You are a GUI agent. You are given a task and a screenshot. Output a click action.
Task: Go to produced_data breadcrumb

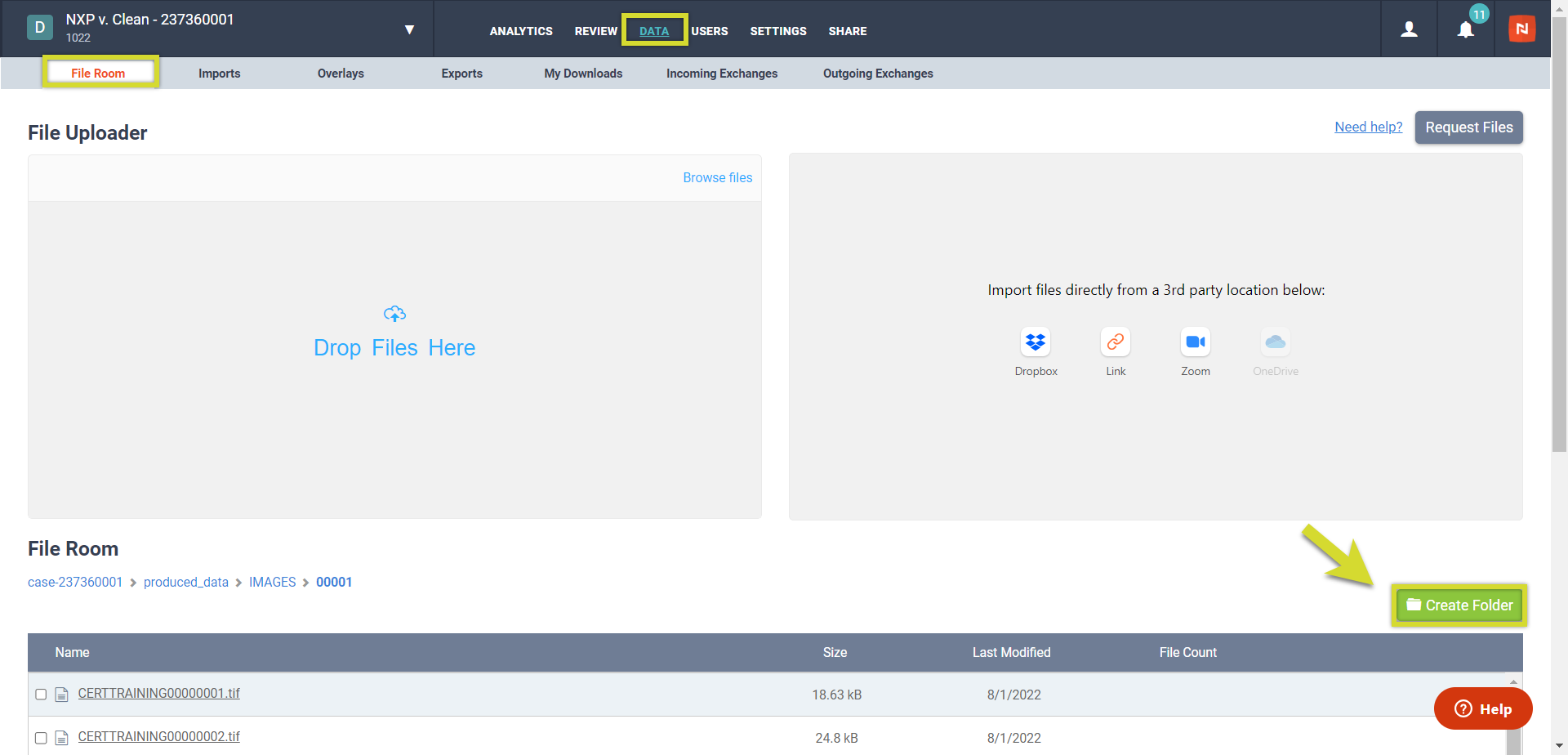click(x=186, y=582)
